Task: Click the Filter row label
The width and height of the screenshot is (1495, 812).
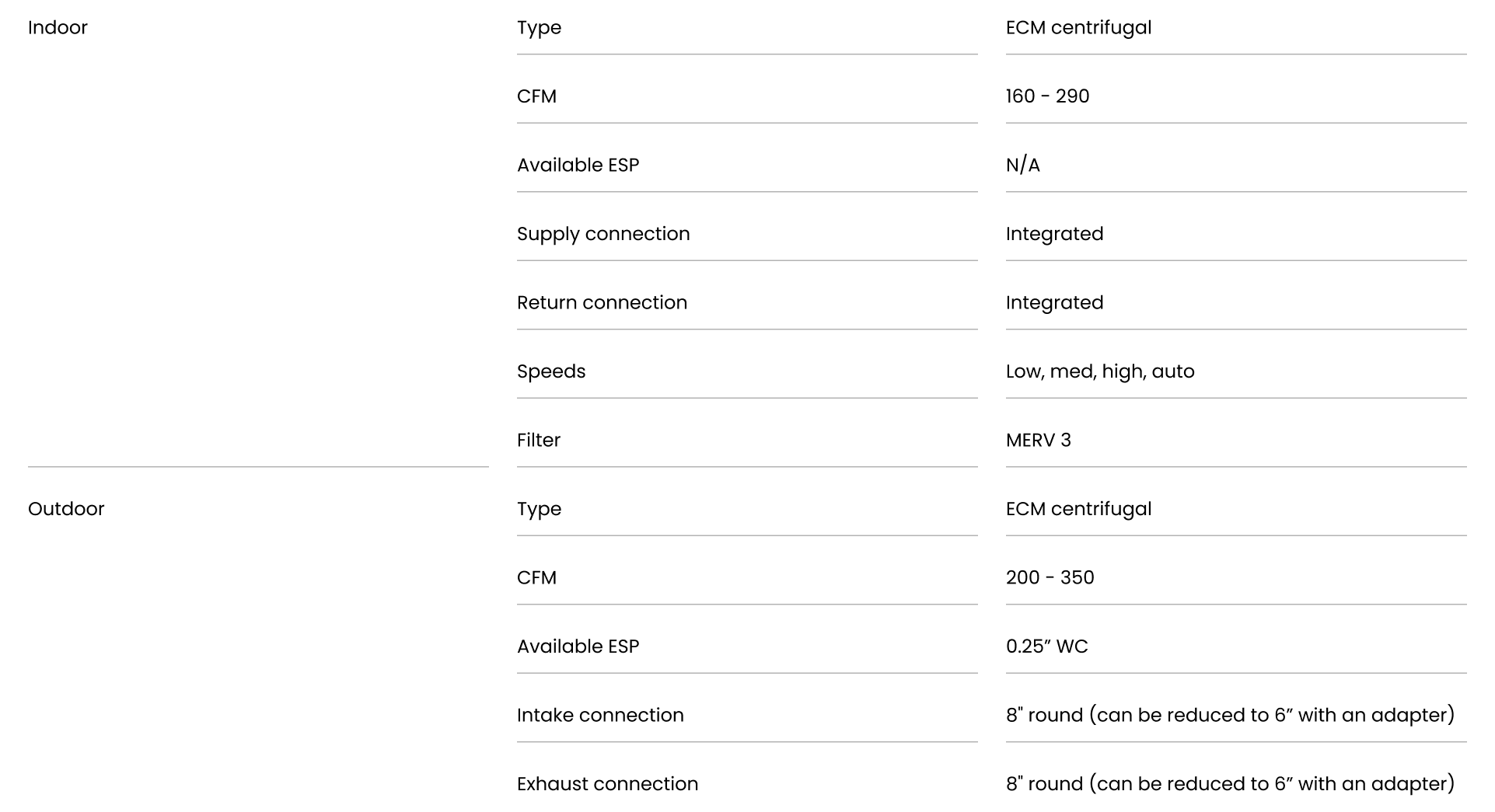Action: click(538, 440)
